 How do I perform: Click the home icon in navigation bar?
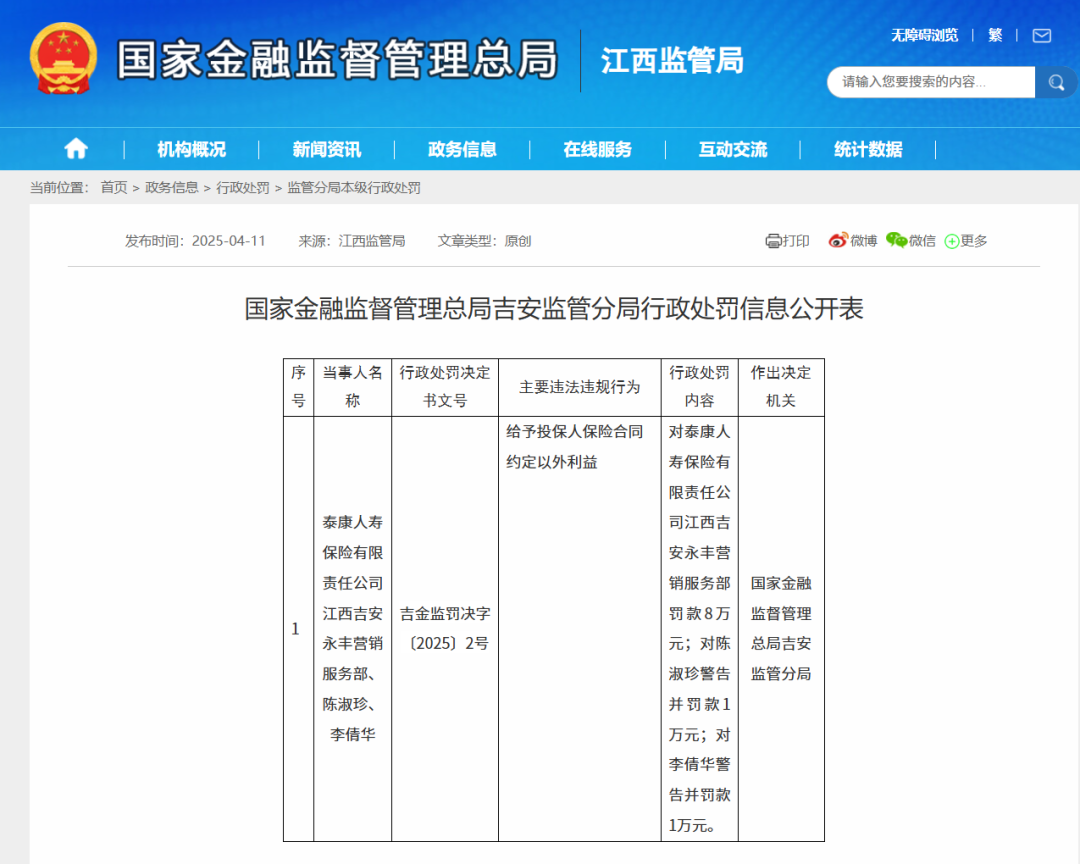coord(76,149)
